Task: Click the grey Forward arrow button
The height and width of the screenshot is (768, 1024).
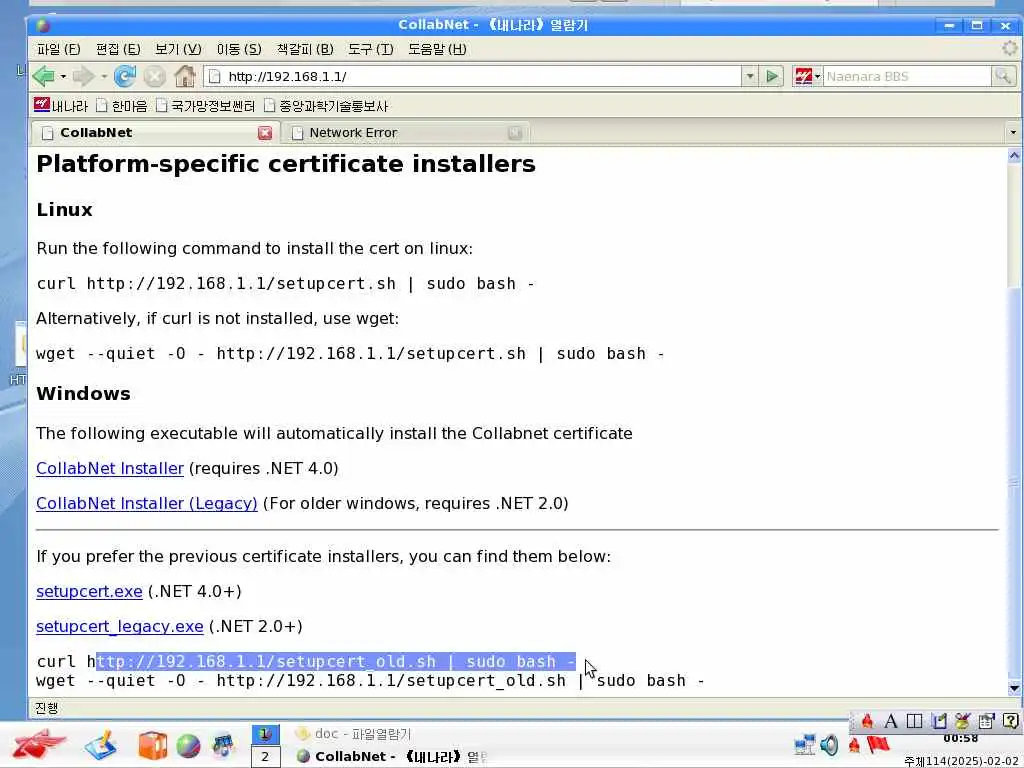Action: [x=84, y=76]
